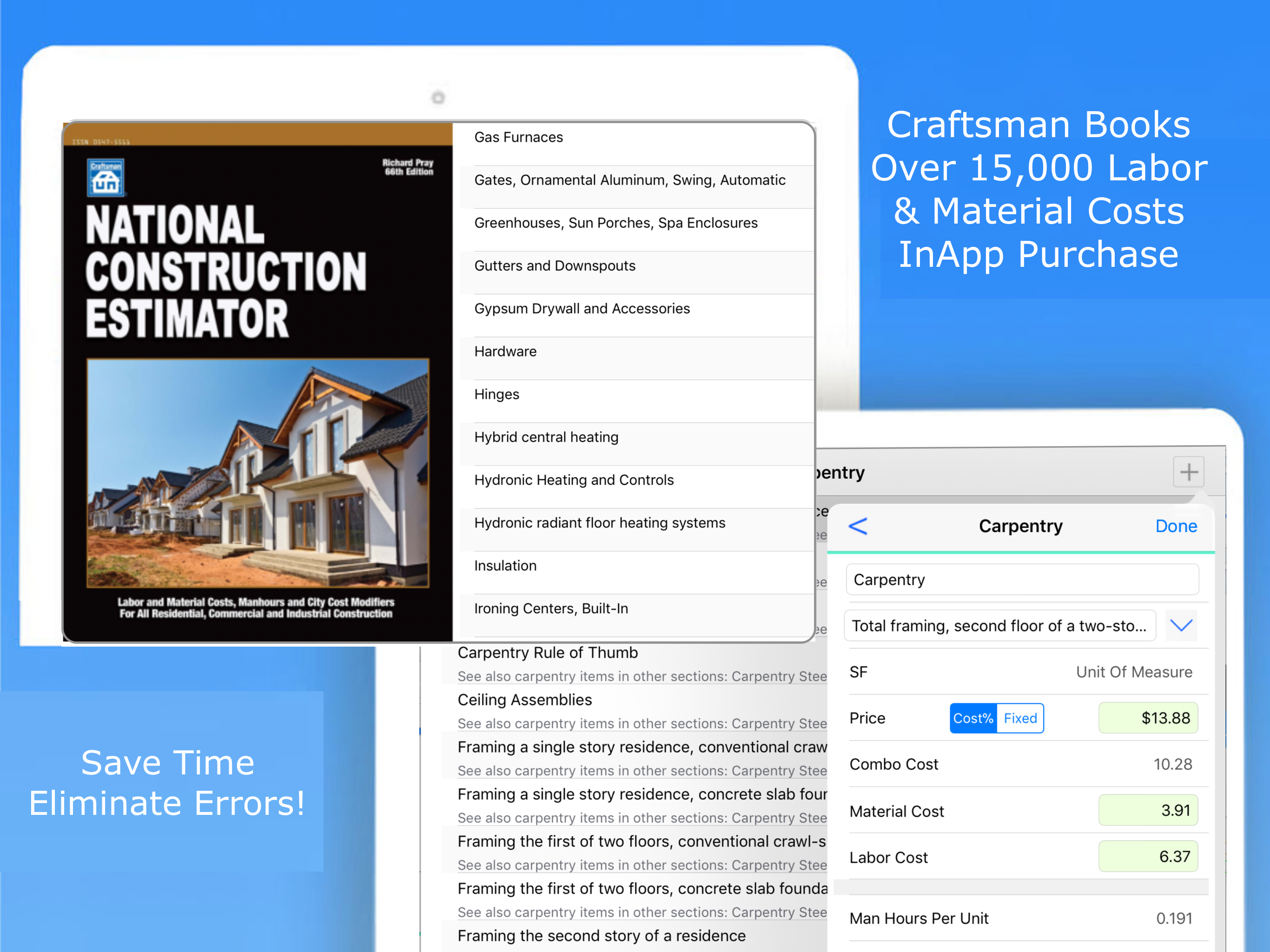
Task: Click the Carpentry name text field
Action: (1022, 579)
